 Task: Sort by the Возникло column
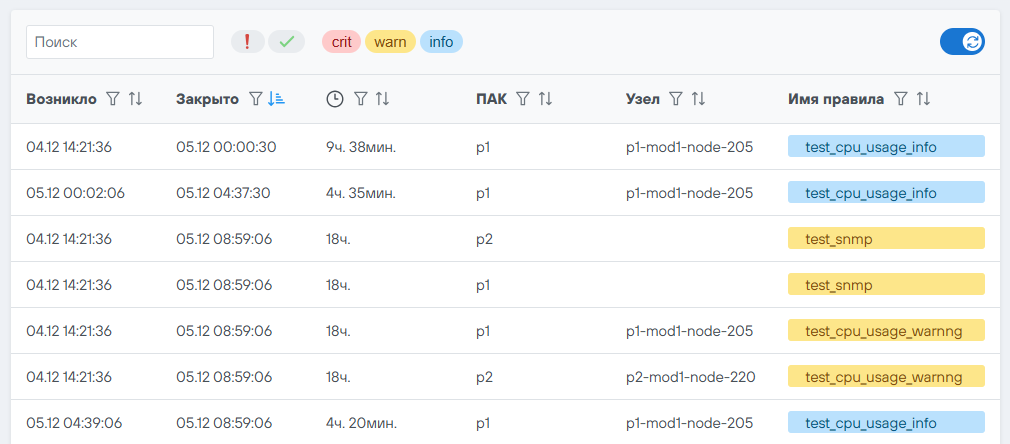click(x=136, y=99)
